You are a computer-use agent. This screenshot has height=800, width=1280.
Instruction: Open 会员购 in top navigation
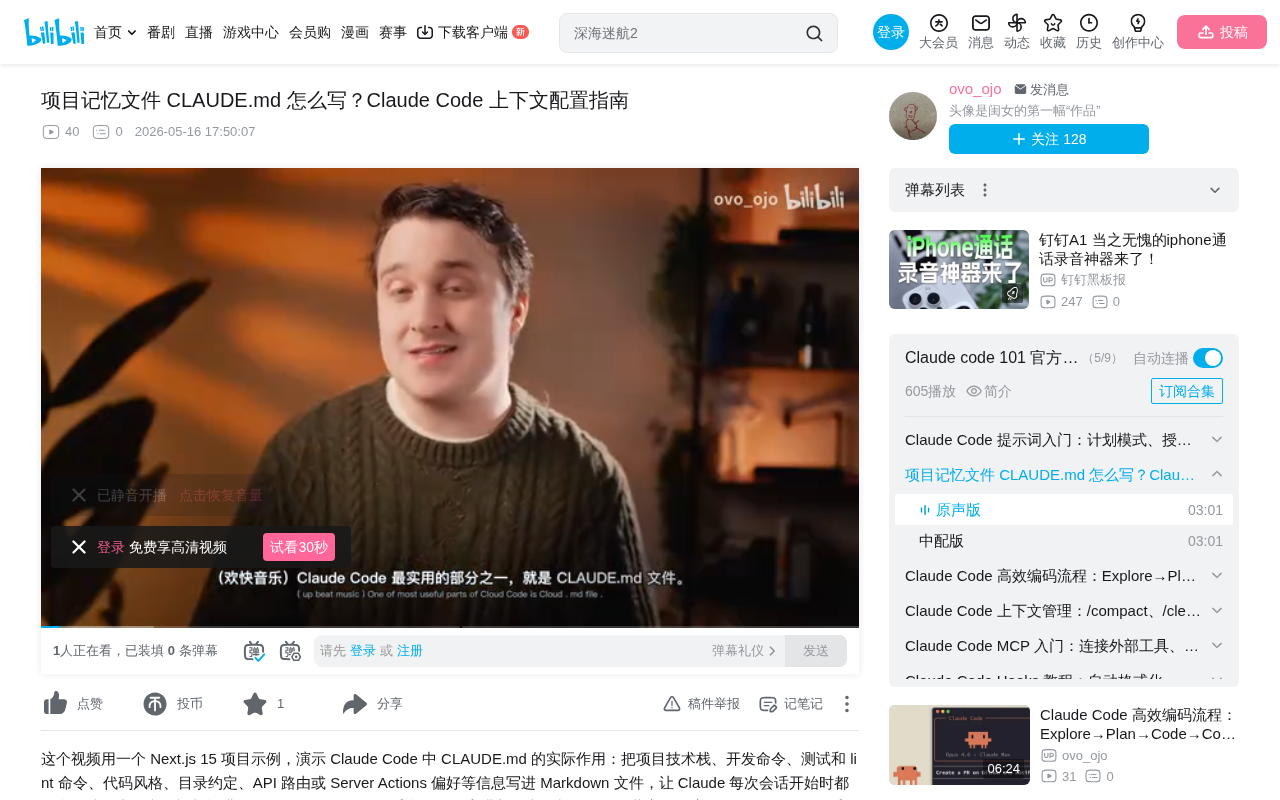point(310,32)
